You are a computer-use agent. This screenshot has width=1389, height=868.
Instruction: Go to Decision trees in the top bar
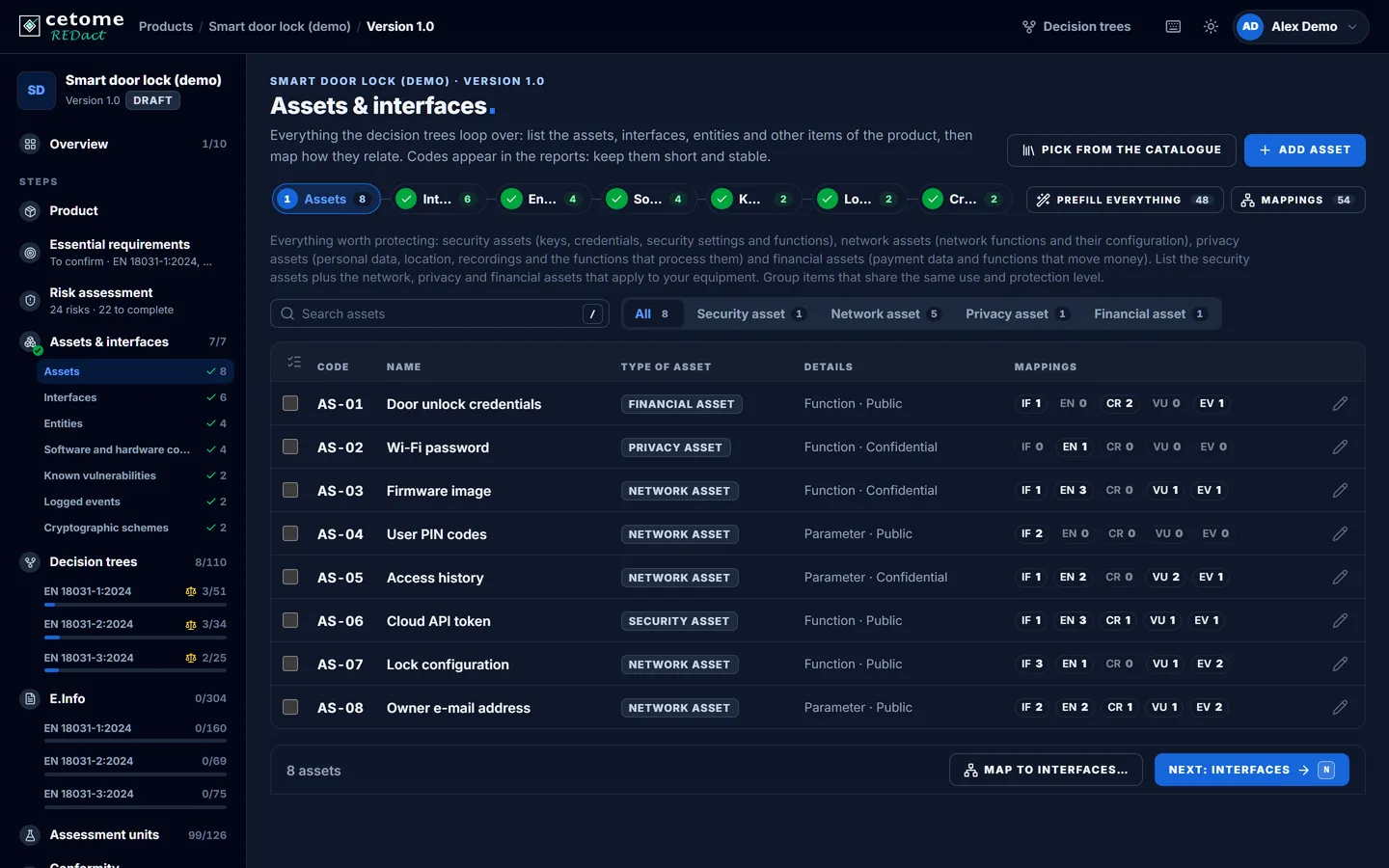point(1076,27)
